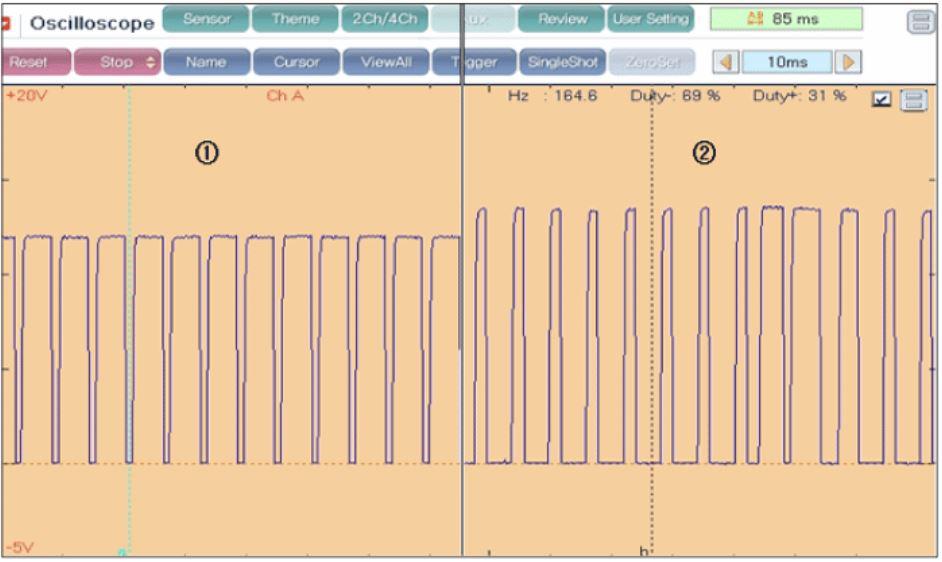Activate SingleShot capture

click(x=561, y=62)
